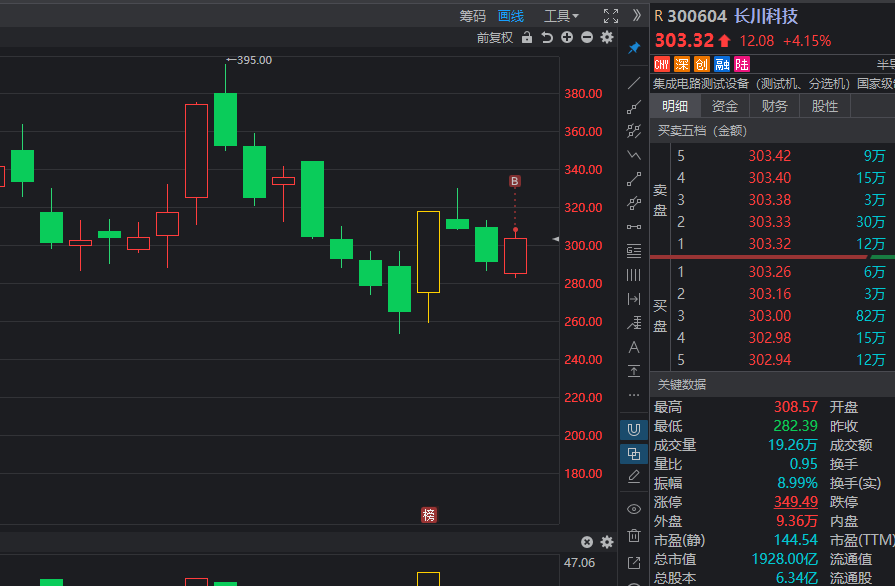Open the main chart settings gear

607,37
